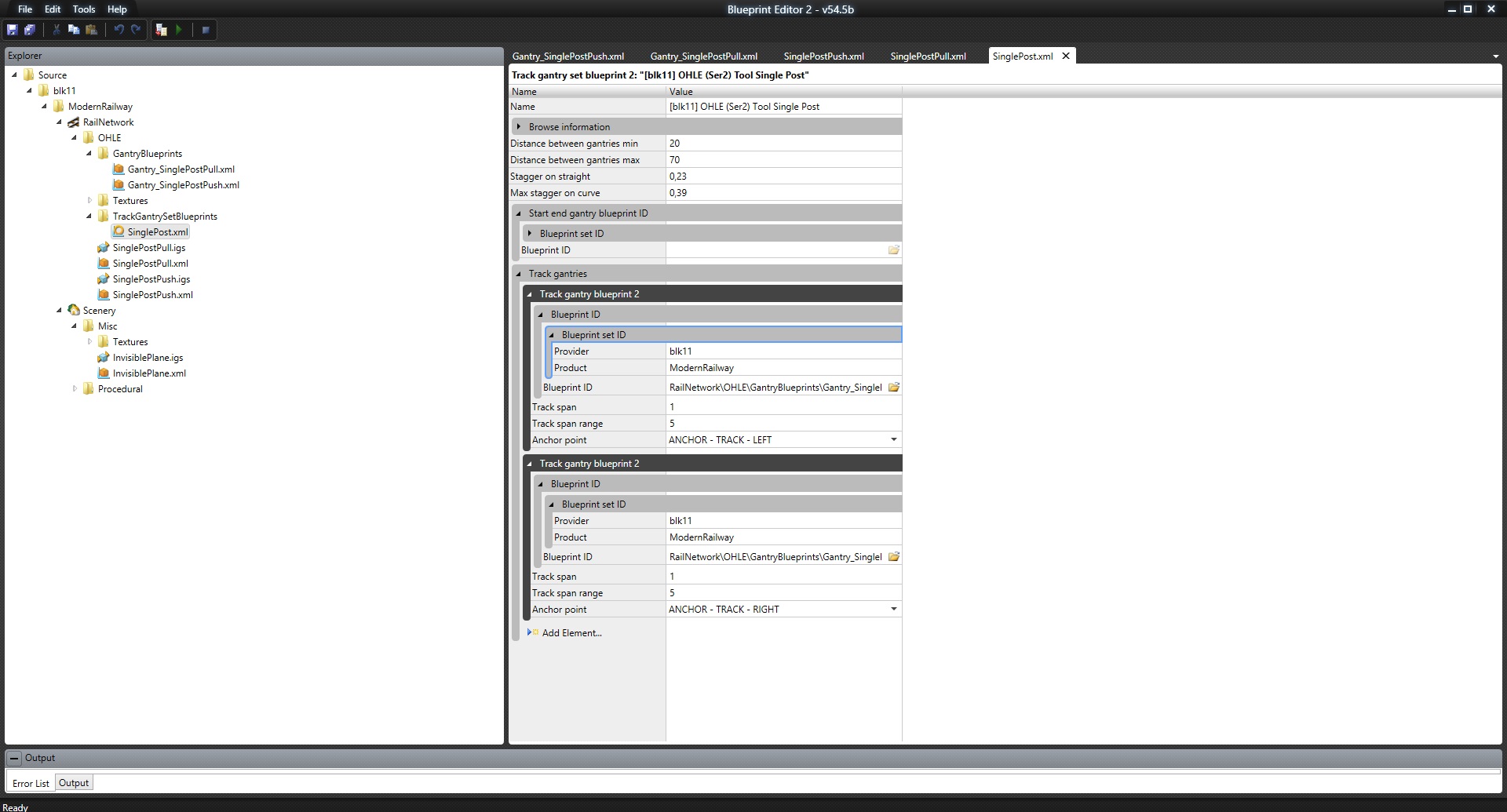Switch to the SinglePostPush.xml document tab
1507x812 pixels.
824,56
